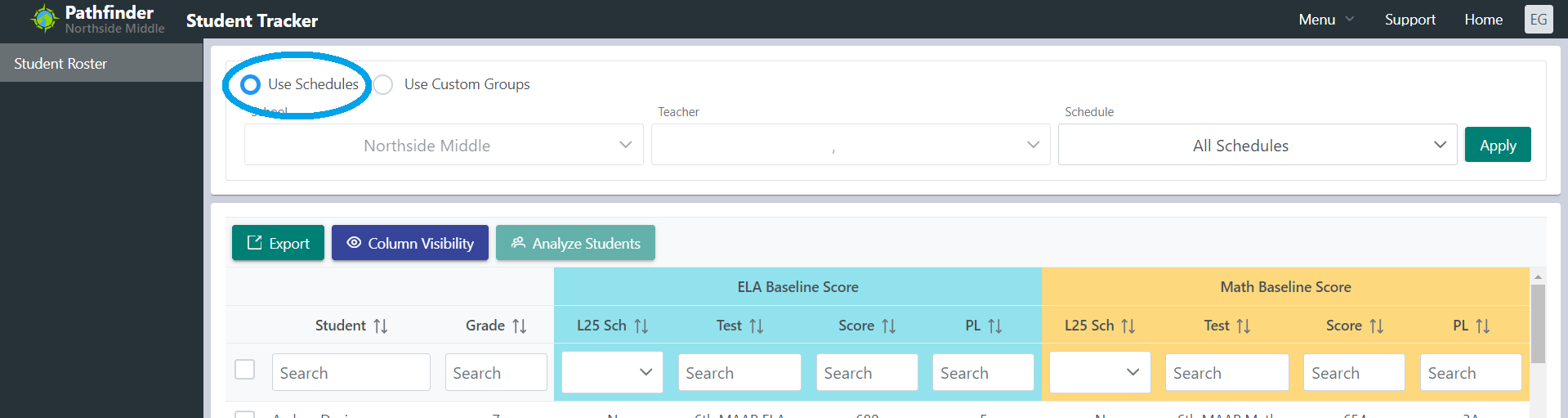Click the ELA Baseline Score header
The height and width of the screenshot is (418, 1568).
point(797,287)
